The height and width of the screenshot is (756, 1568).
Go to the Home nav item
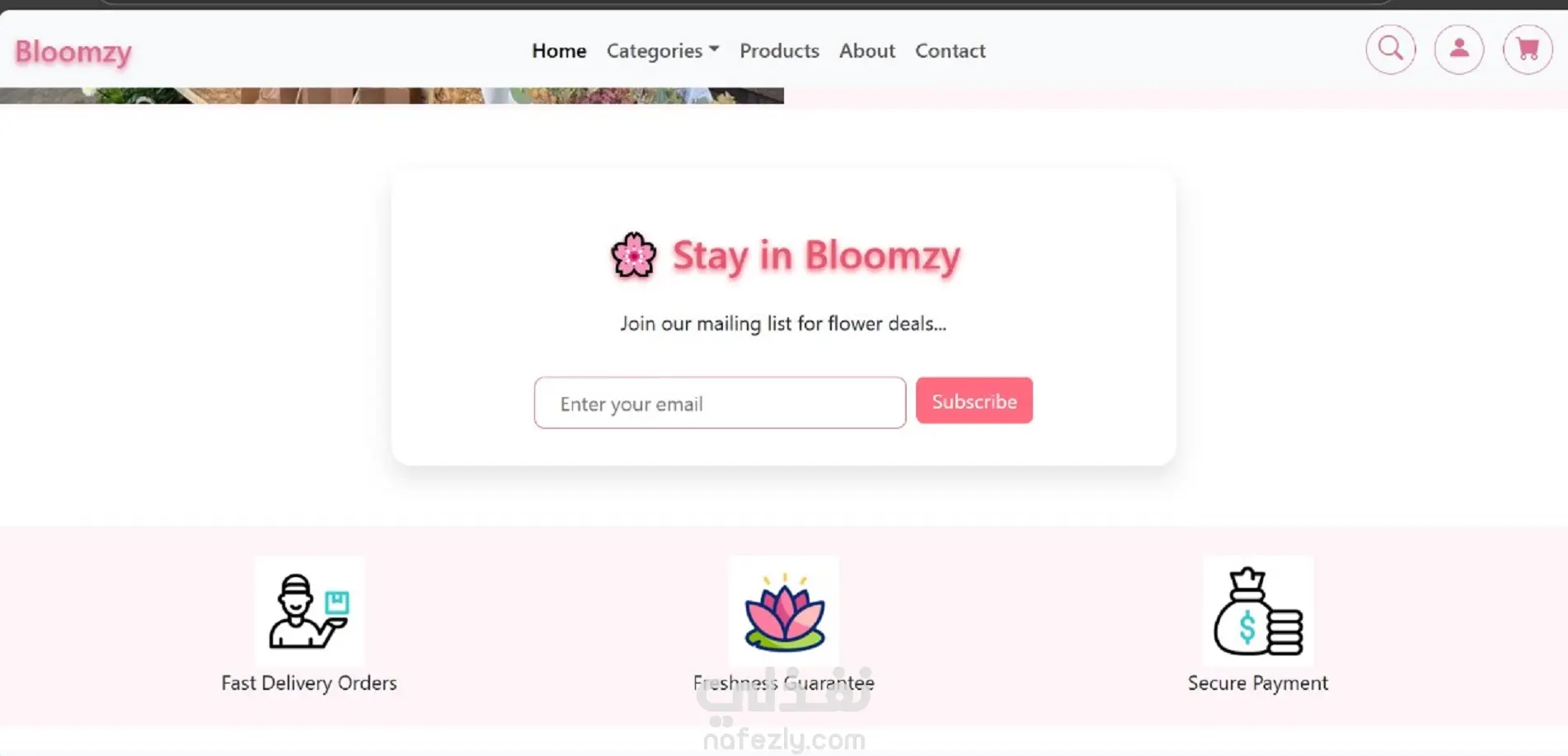559,50
